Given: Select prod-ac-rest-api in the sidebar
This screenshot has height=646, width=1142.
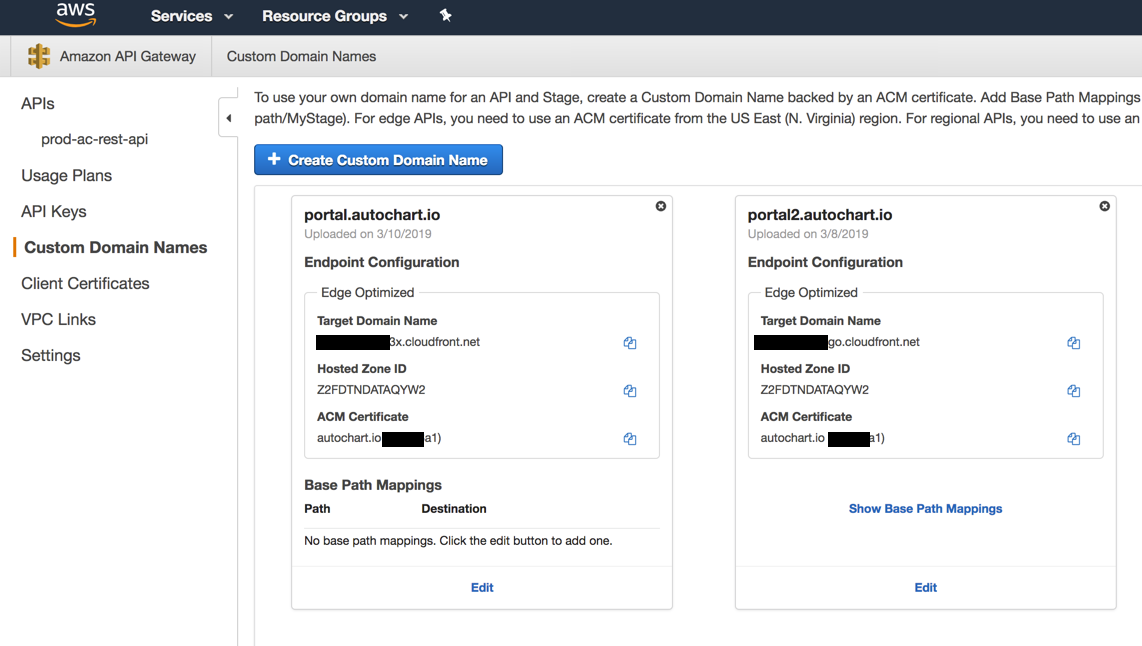Looking at the screenshot, I should [95, 139].
